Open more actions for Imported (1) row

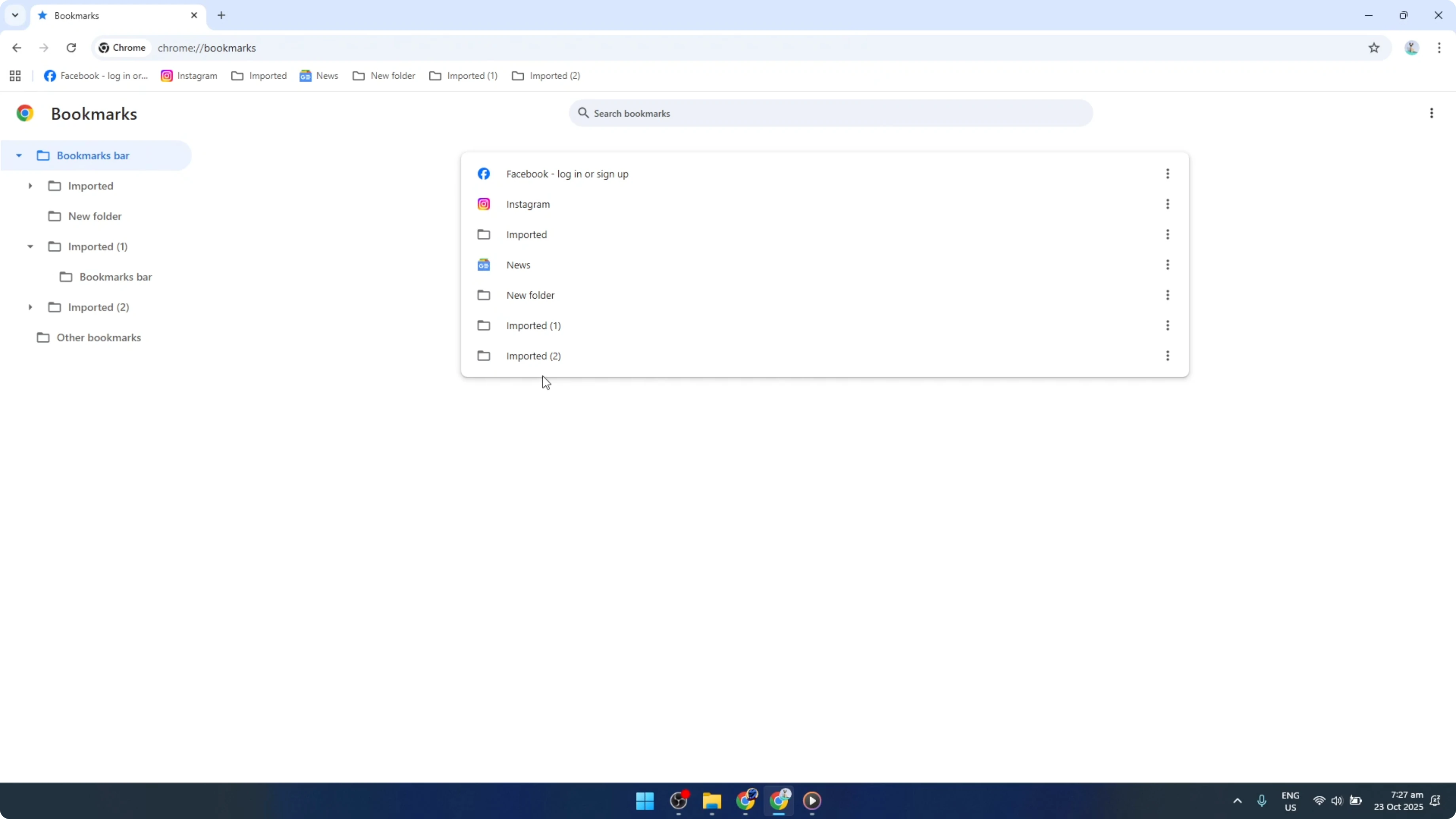point(1167,326)
